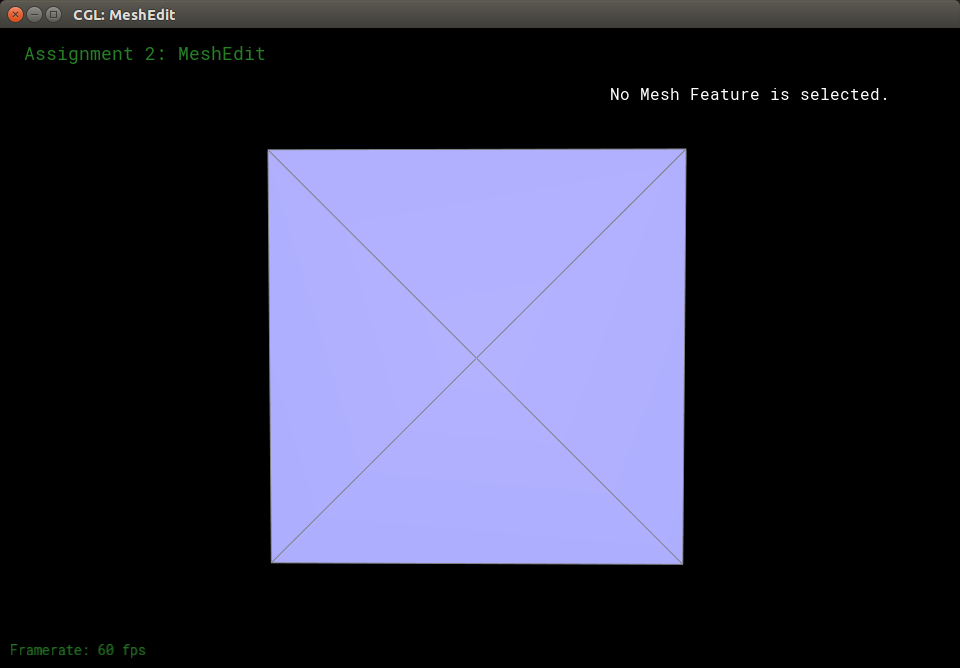Select the top-right corner mesh vertex
Viewport: 960px width, 668px height.
686,149
